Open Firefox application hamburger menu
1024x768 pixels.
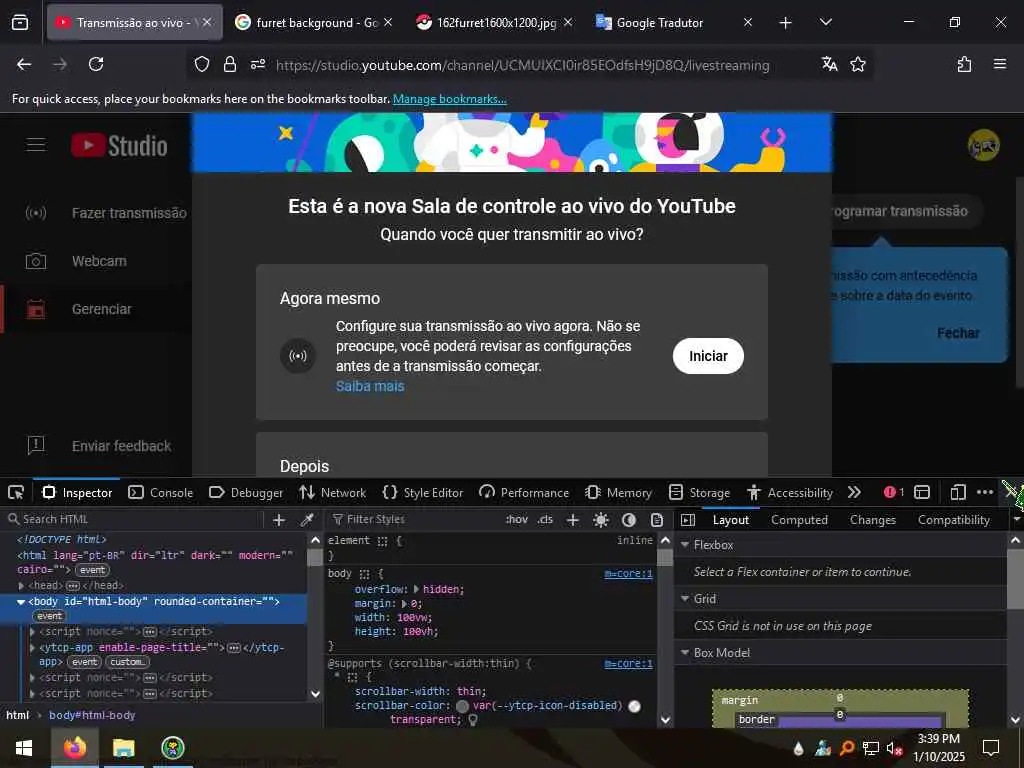coord(1000,64)
